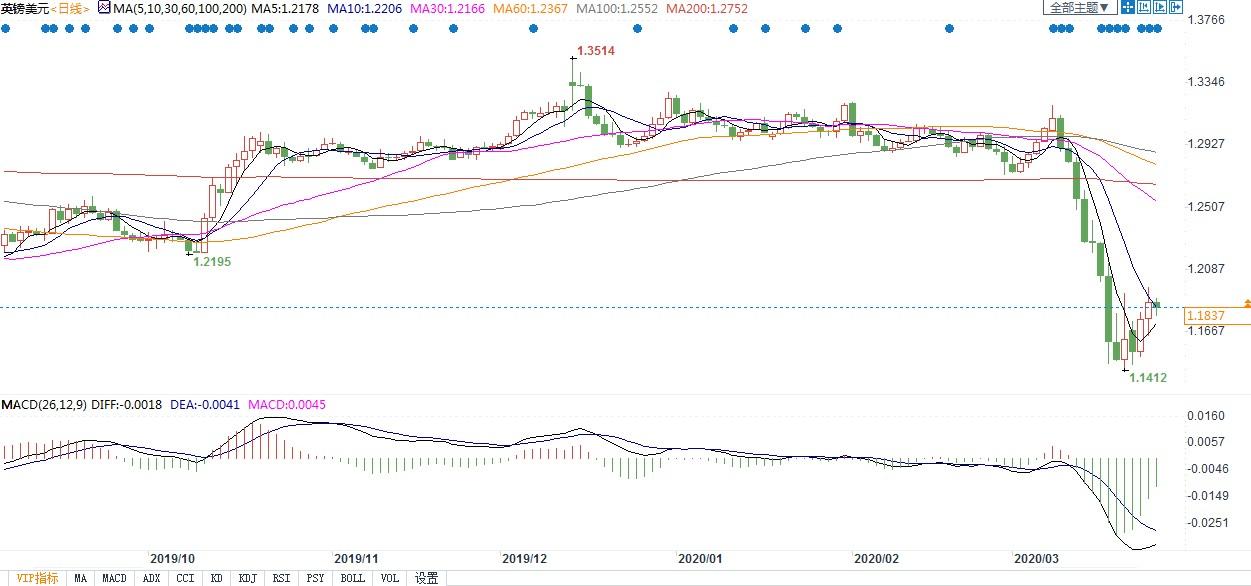This screenshot has width=1251, height=586.
Task: Click the 1.1412 low price label
Action: tap(1147, 378)
